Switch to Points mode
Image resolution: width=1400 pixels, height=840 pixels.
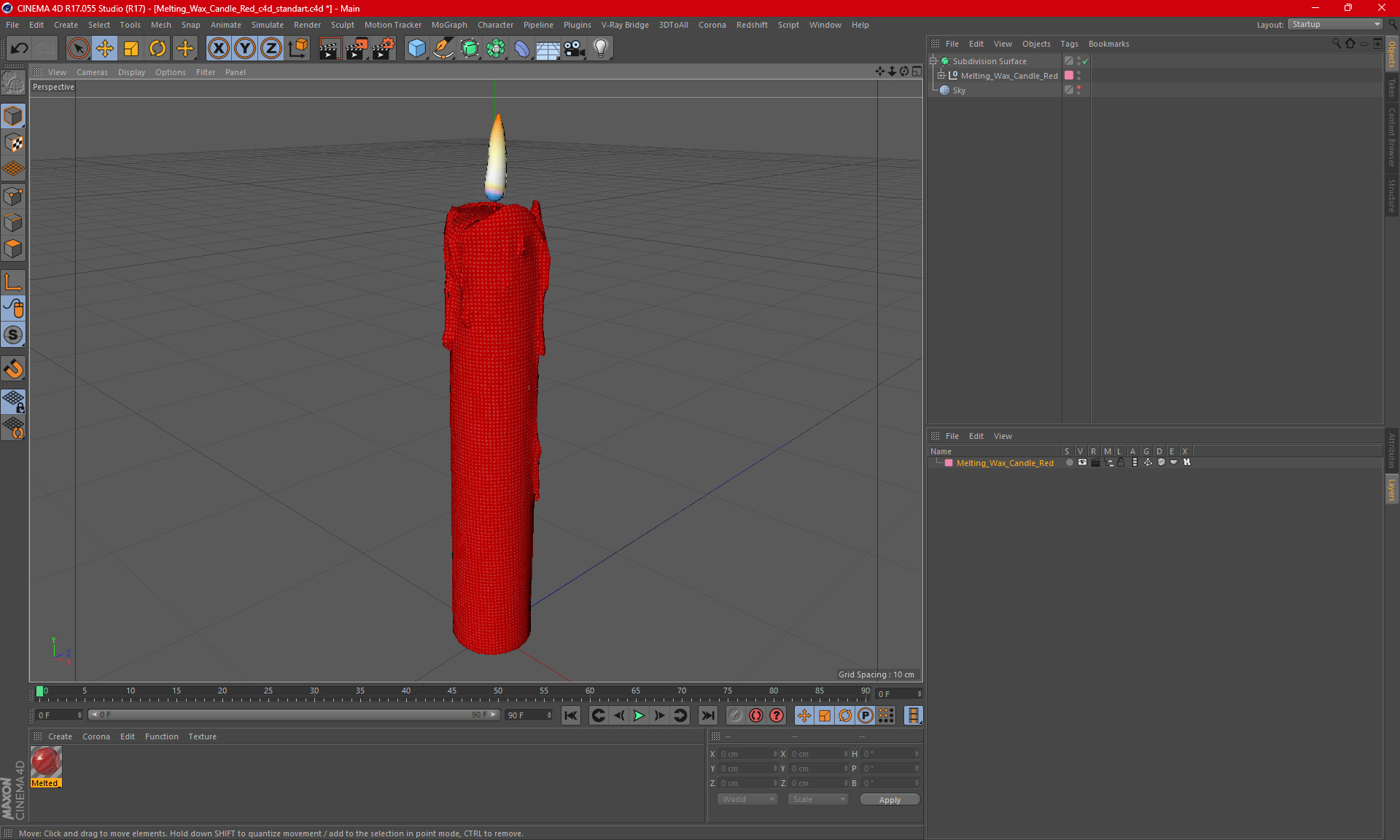[x=13, y=196]
